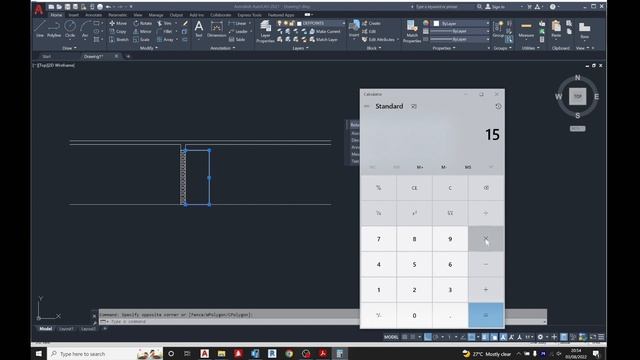Image resolution: width=640 pixels, height=360 pixels.
Task: Switch to the Start file tab
Action: 47,56
